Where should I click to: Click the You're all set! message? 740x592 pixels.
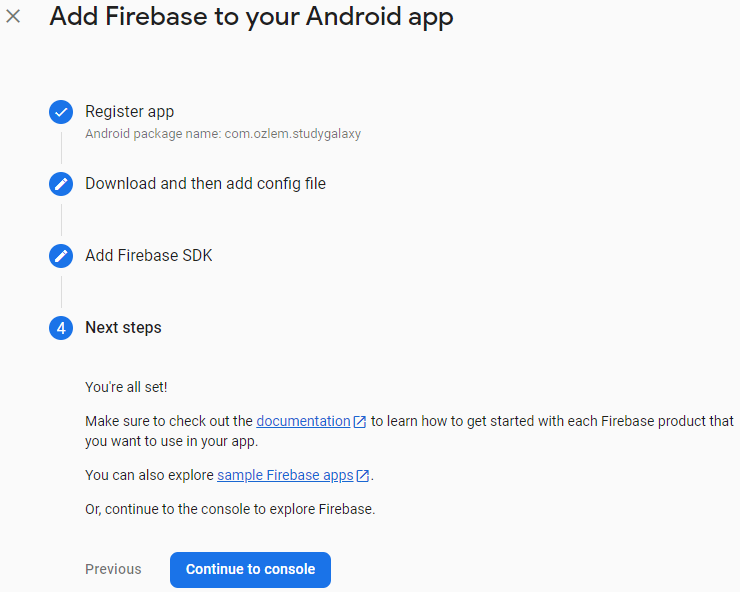[126, 387]
